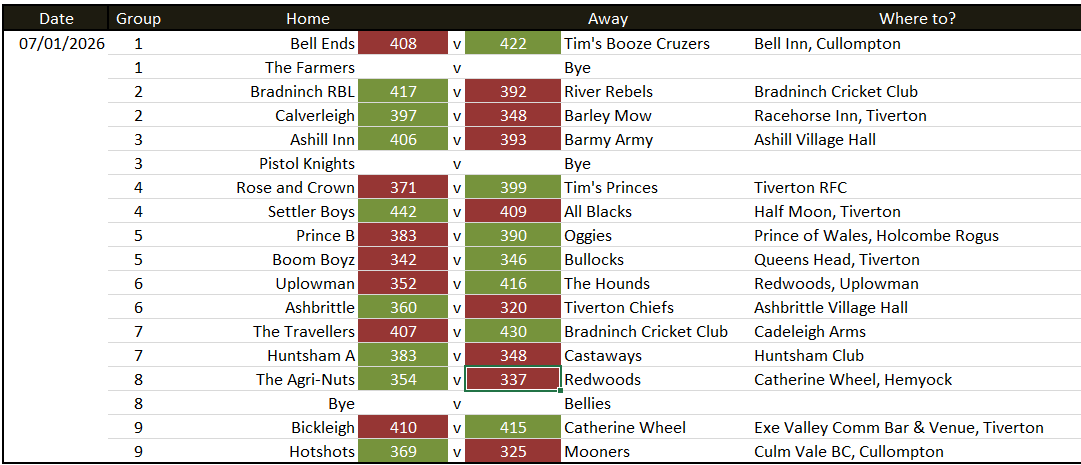The height and width of the screenshot is (465, 1081).
Task: Click the Mooners score of 325
Action: [512, 452]
